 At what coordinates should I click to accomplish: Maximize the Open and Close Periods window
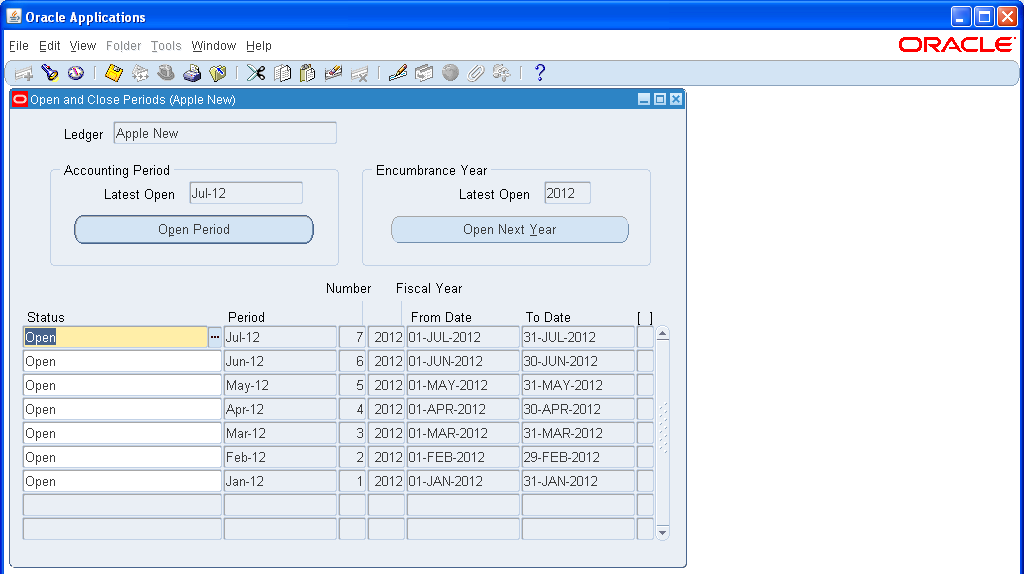[660, 99]
